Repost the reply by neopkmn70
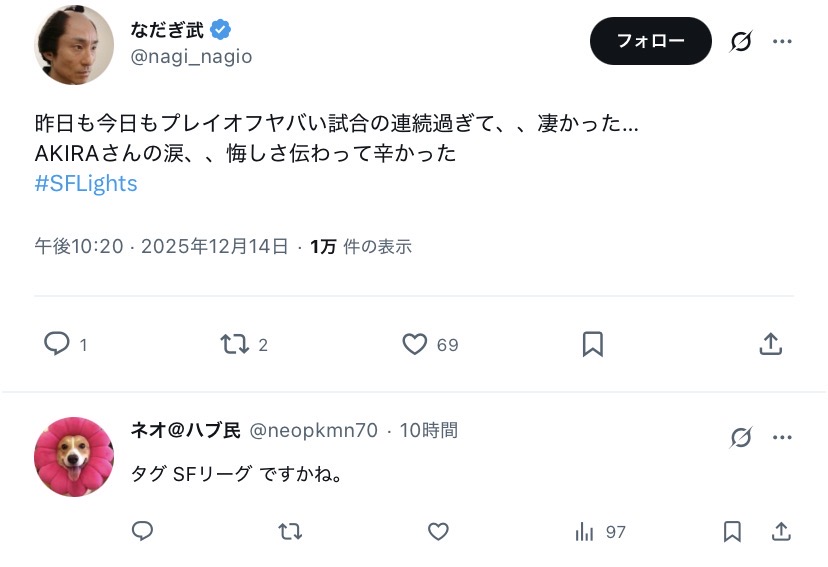The image size is (828, 567). (290, 531)
